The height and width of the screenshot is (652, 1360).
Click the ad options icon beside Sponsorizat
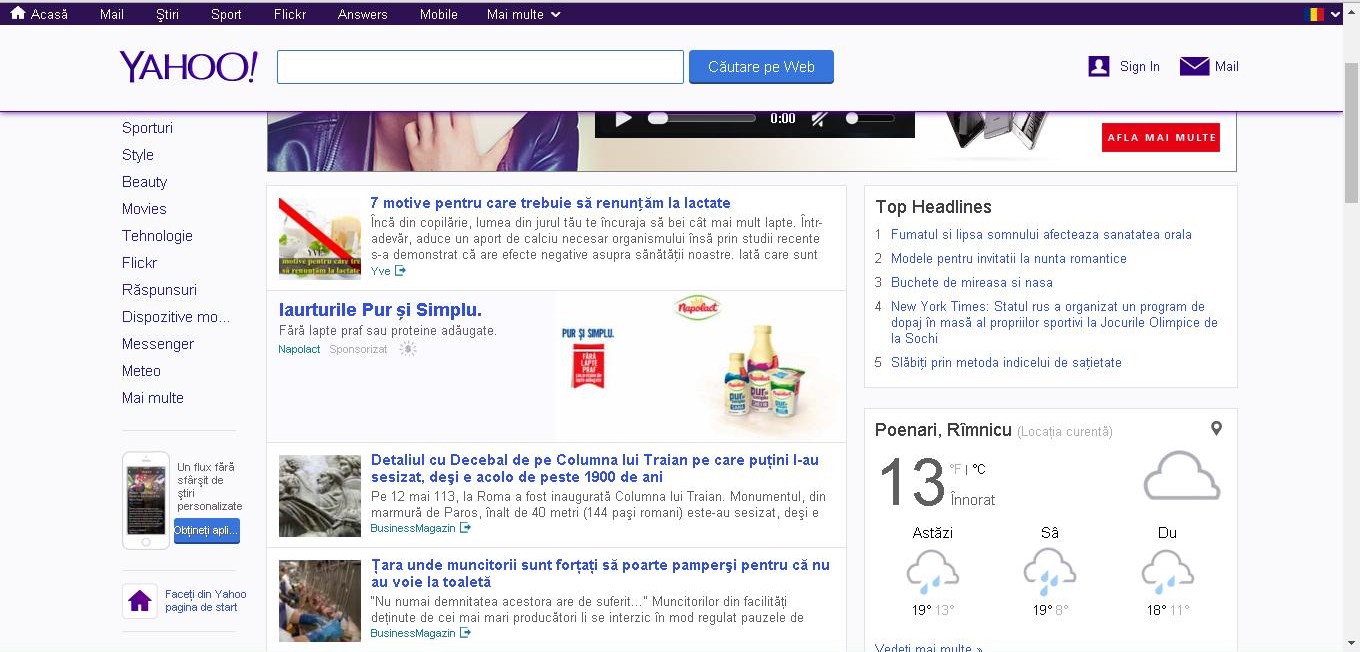[407, 349]
